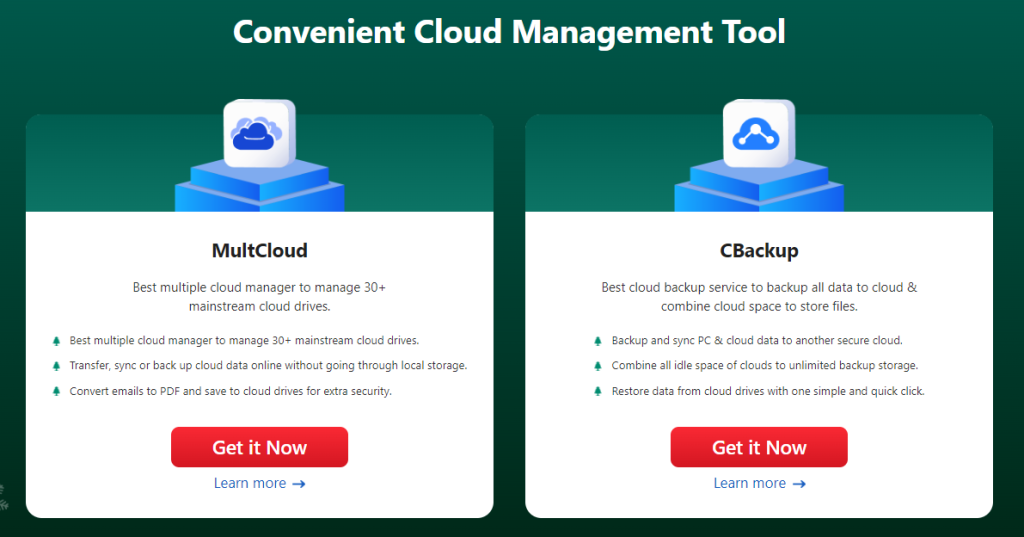Click bullet text 'Best multiple cloud manager to manage 30+'

click(180, 340)
